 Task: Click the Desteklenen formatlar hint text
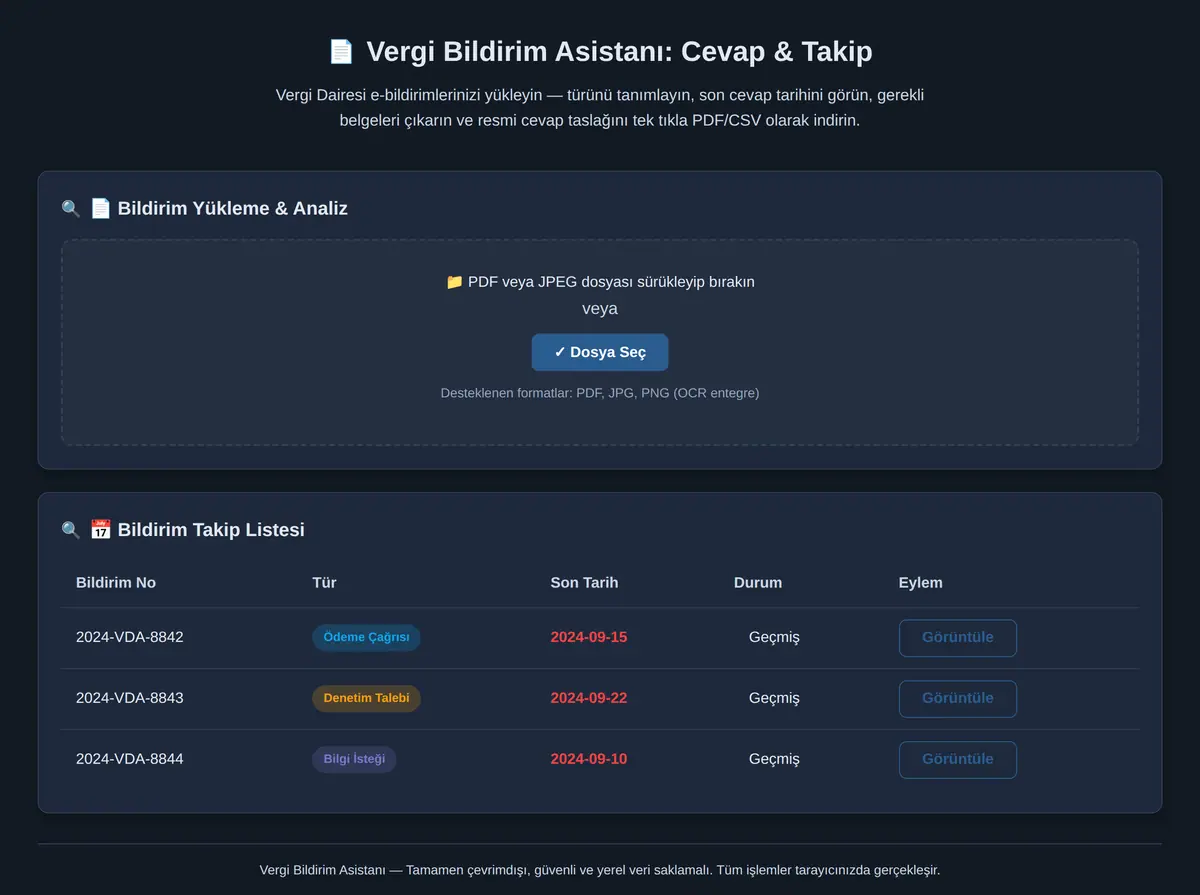600,394
